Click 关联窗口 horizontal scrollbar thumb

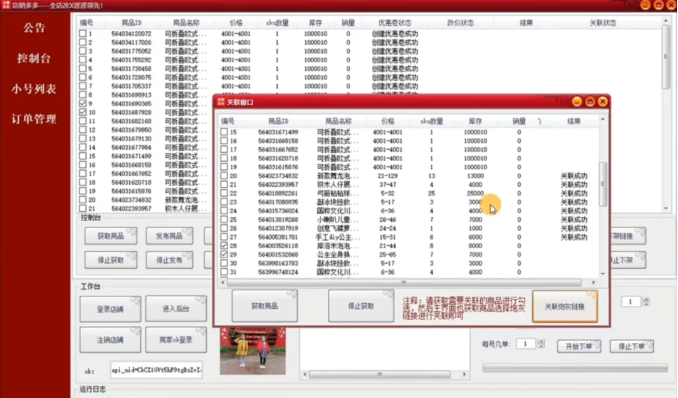coord(404,282)
